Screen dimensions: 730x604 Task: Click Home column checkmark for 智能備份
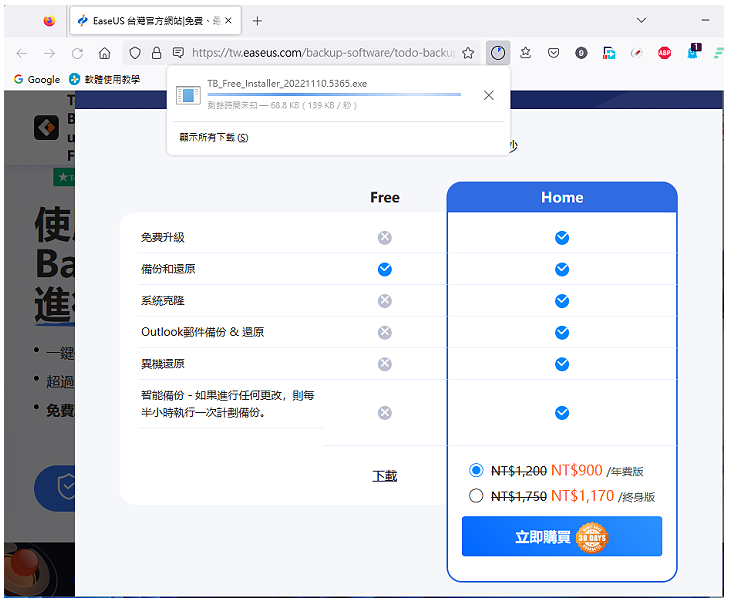[562, 413]
